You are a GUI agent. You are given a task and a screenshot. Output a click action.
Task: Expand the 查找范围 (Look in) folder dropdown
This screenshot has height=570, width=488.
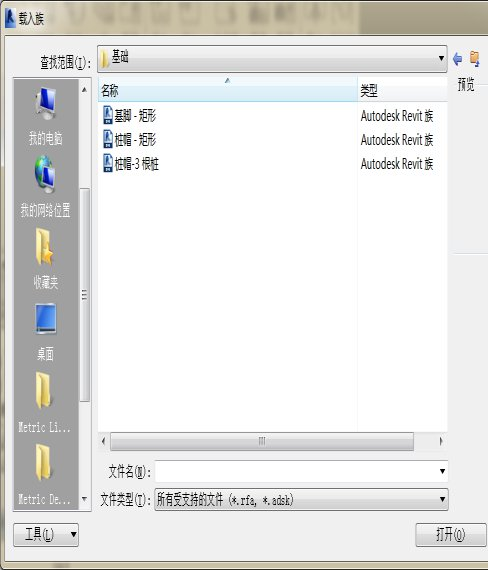pos(441,59)
